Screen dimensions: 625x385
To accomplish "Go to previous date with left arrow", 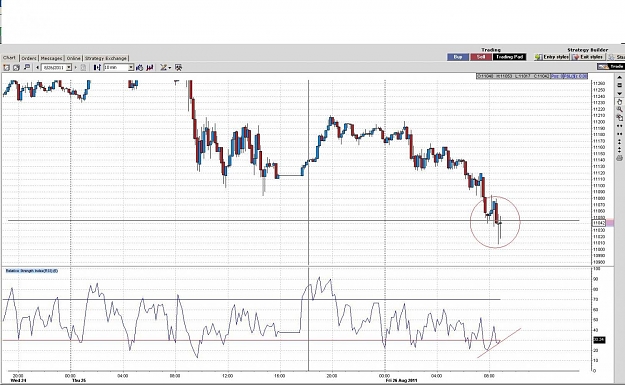I will 37,68.
